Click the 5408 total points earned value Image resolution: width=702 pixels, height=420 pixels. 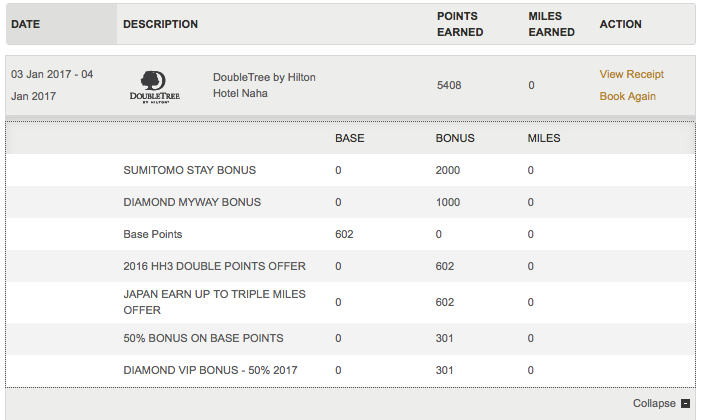coord(449,85)
